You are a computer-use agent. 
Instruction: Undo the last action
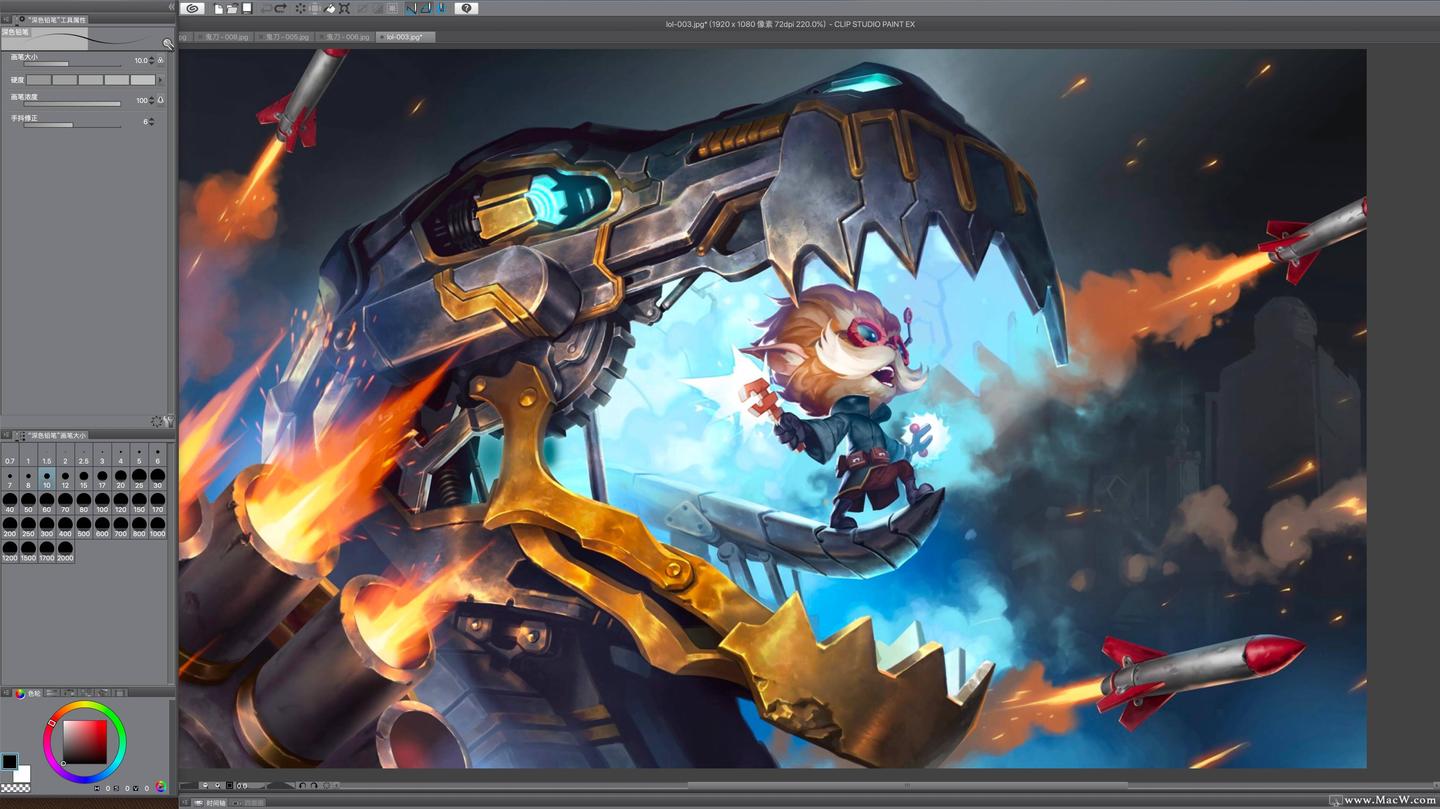(266, 8)
